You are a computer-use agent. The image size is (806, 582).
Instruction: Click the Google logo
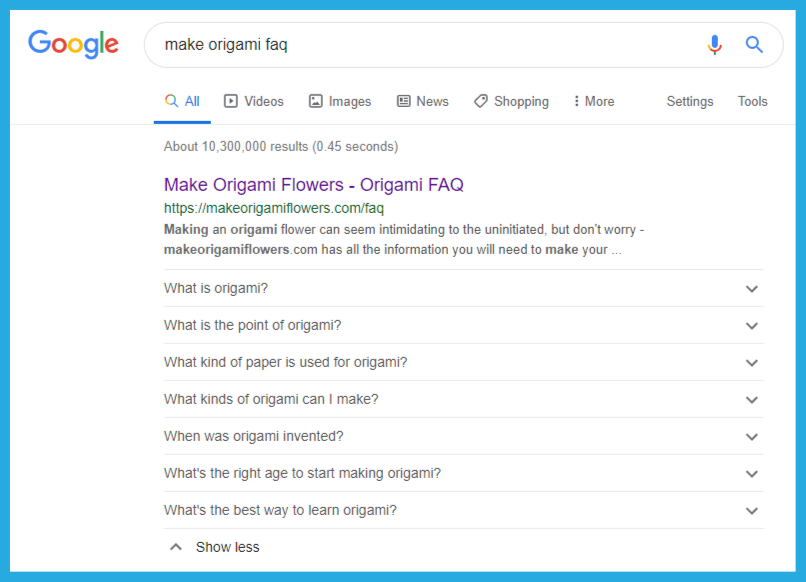coord(73,44)
